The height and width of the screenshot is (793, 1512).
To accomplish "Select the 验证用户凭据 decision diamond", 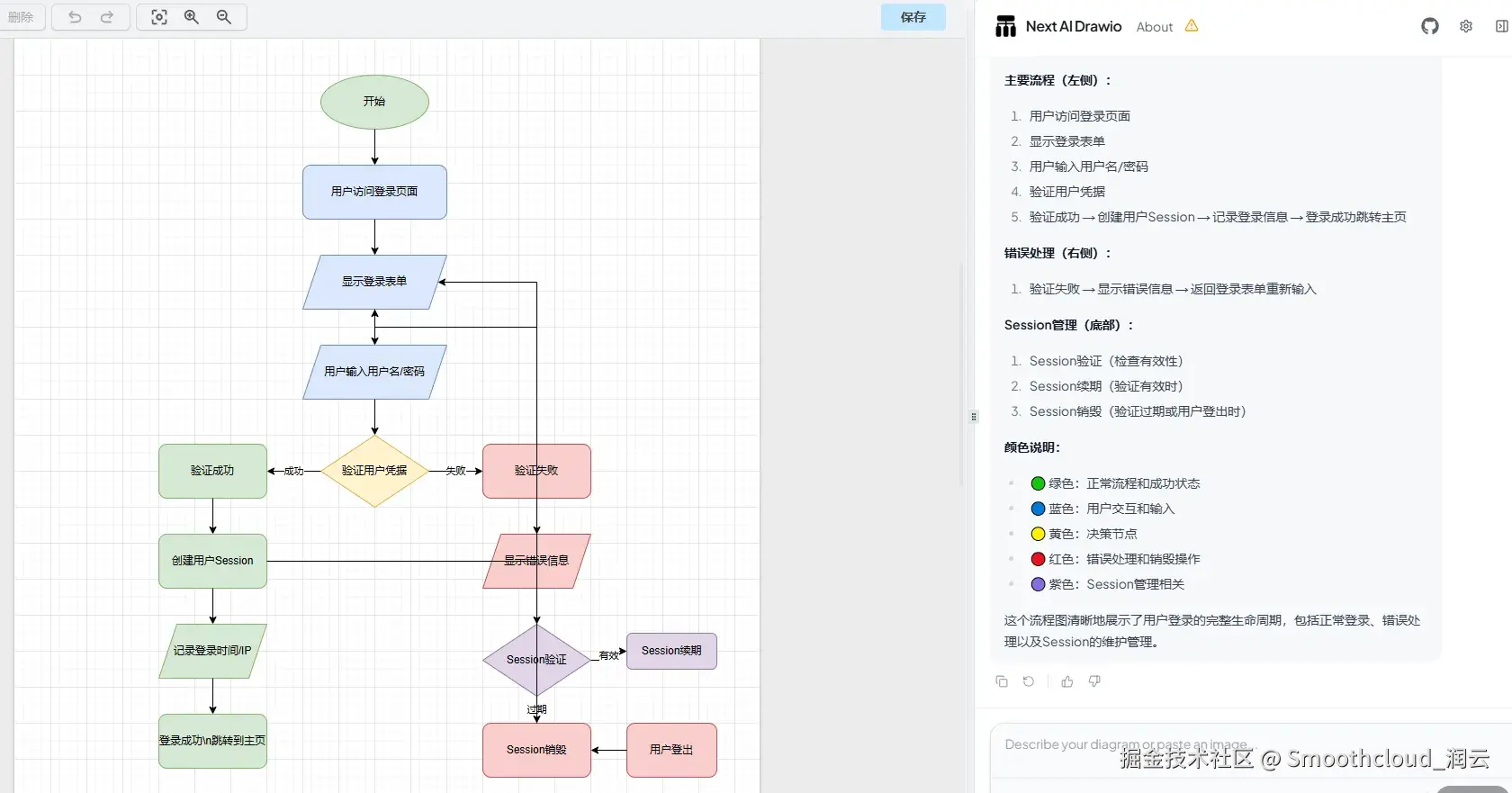I will pos(374,471).
